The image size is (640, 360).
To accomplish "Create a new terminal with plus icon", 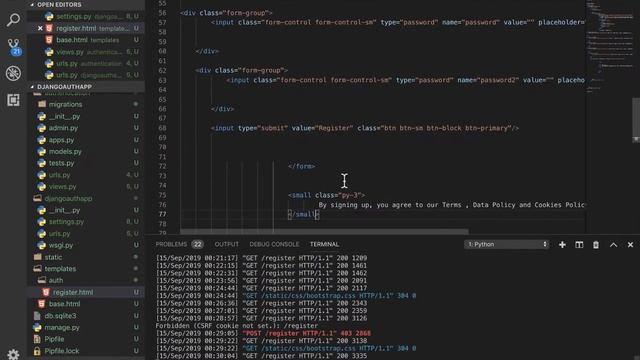I will (562, 244).
